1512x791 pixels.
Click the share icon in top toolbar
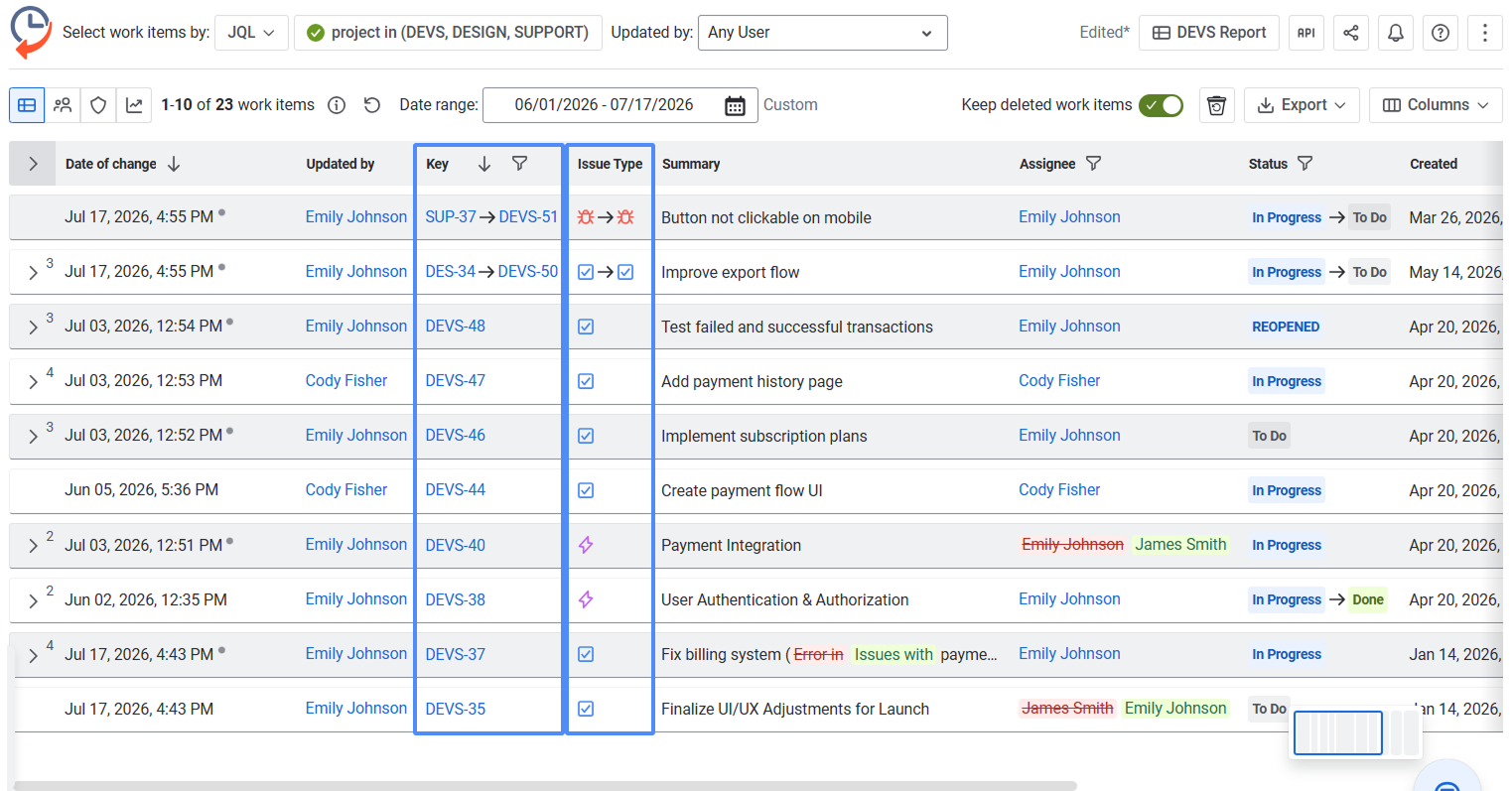tap(1350, 33)
